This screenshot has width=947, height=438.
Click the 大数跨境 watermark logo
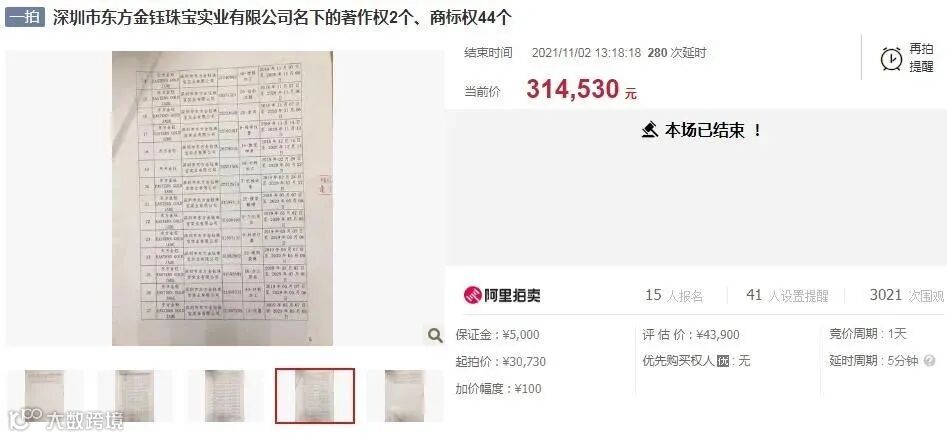65,419
